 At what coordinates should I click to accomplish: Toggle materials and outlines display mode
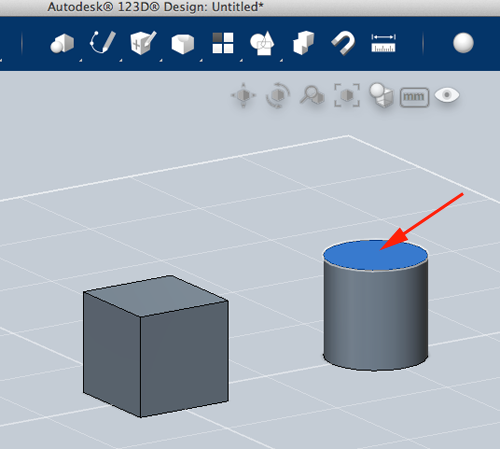(381, 95)
